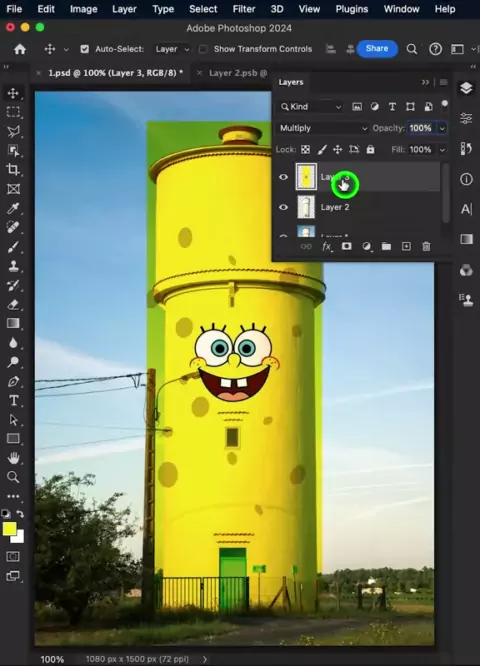Toggle the Auto-Select checkbox
The width and height of the screenshot is (480, 666).
click(85, 49)
